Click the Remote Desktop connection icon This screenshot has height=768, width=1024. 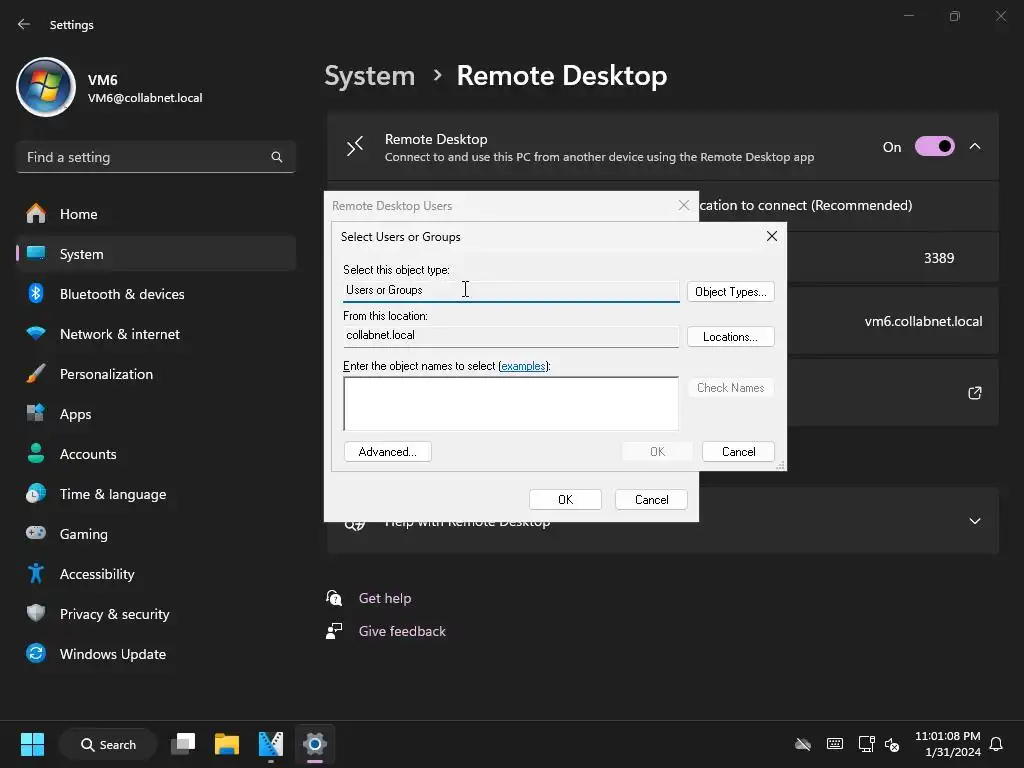coord(355,147)
